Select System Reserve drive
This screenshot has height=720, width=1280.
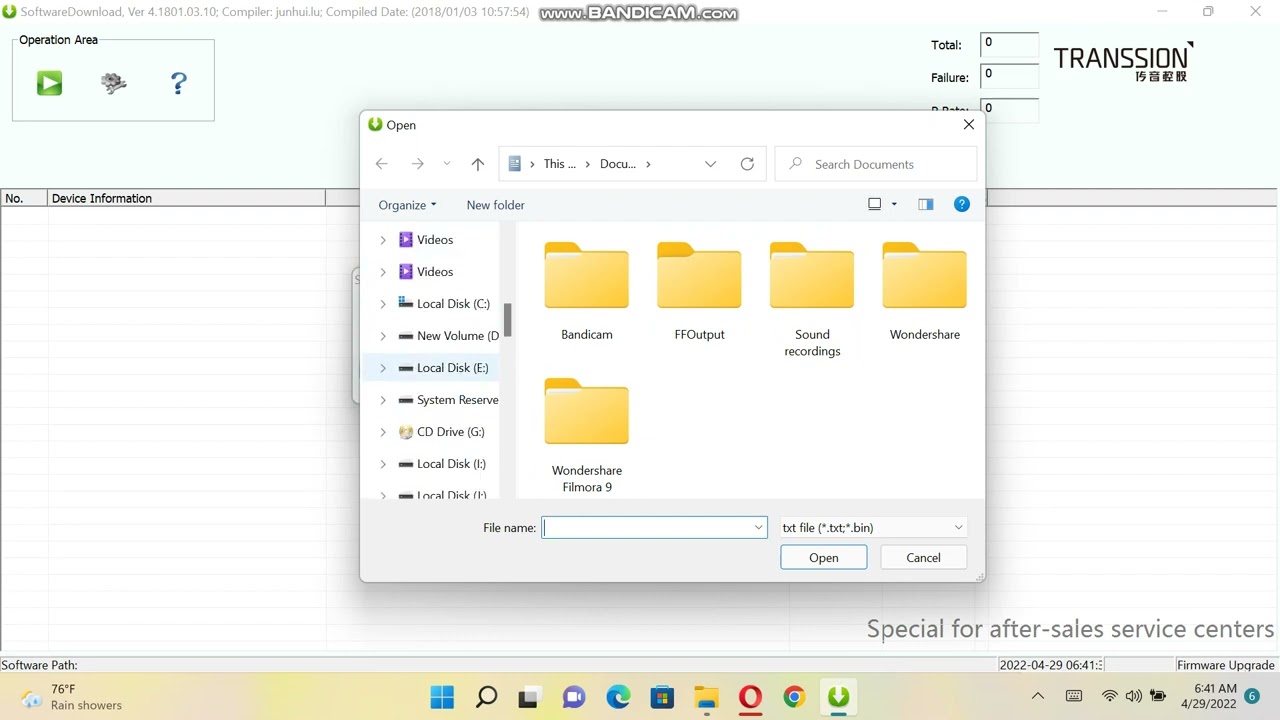pos(447,400)
